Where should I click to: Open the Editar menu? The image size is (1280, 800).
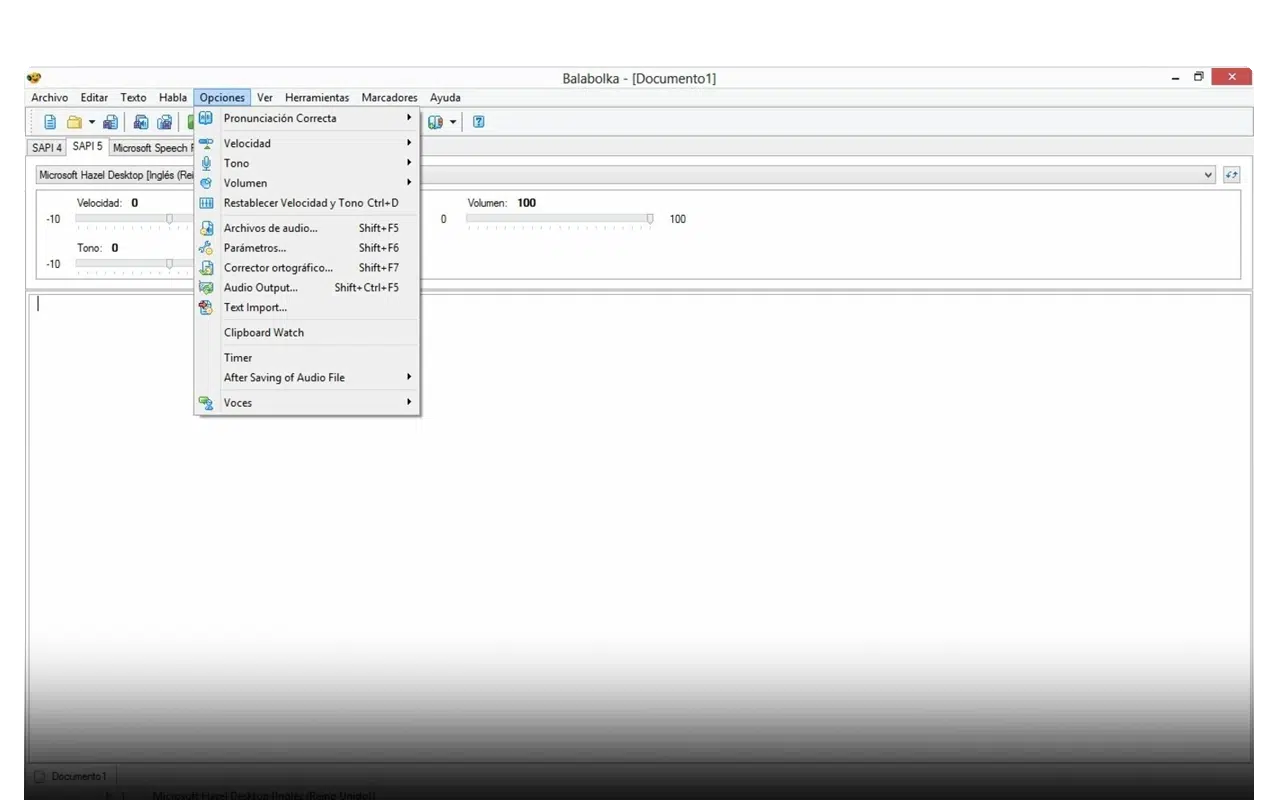coord(94,98)
